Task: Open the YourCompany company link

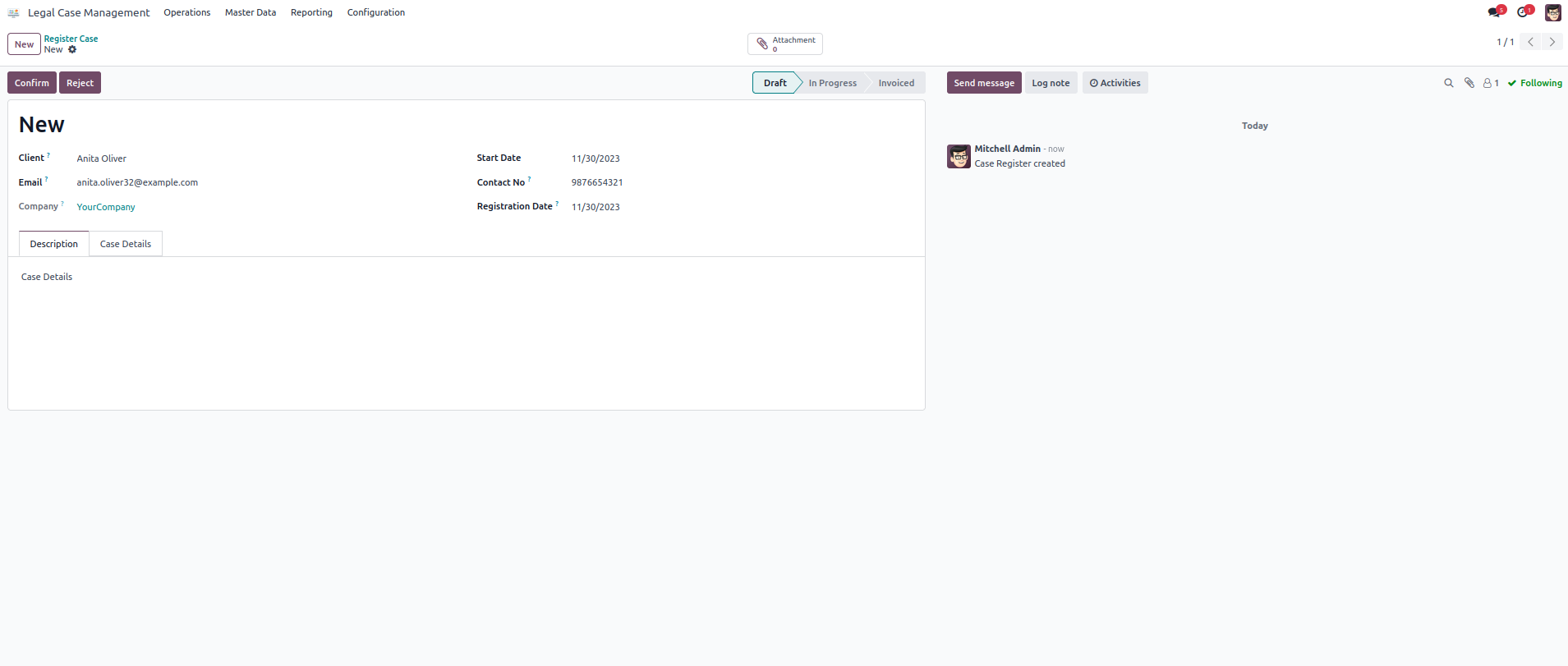Action: pos(106,207)
